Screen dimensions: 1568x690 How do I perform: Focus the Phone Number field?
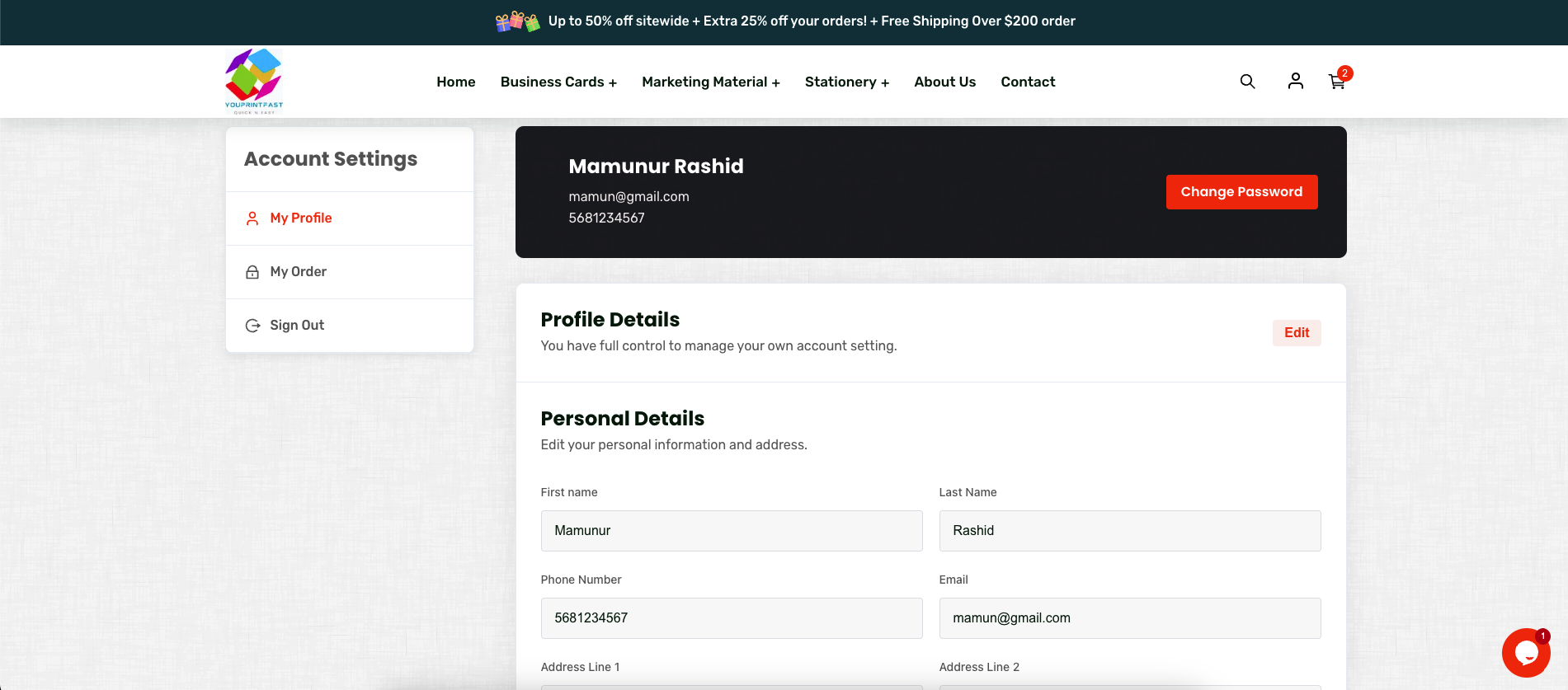click(732, 618)
